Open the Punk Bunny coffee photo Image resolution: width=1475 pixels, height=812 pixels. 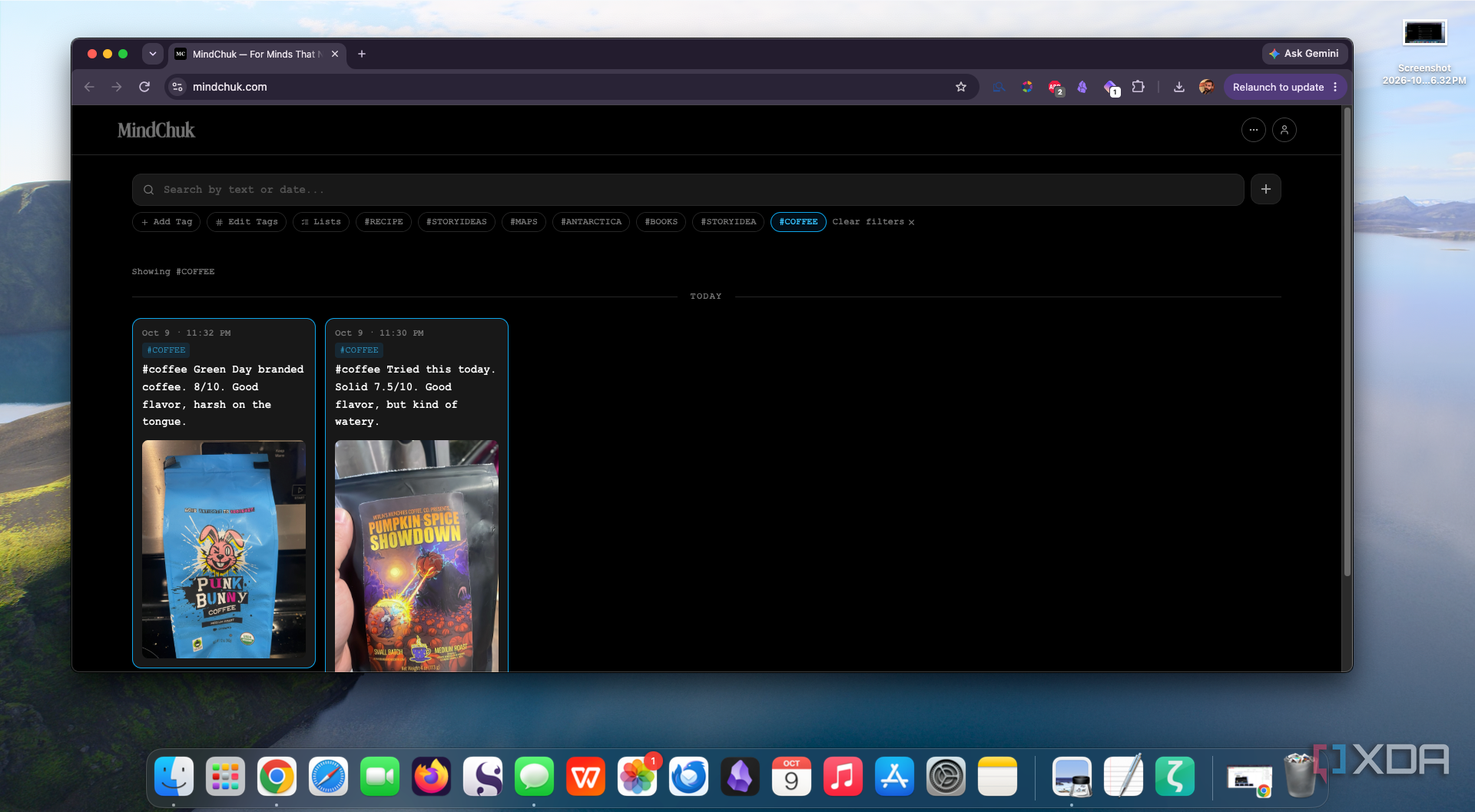coord(224,549)
